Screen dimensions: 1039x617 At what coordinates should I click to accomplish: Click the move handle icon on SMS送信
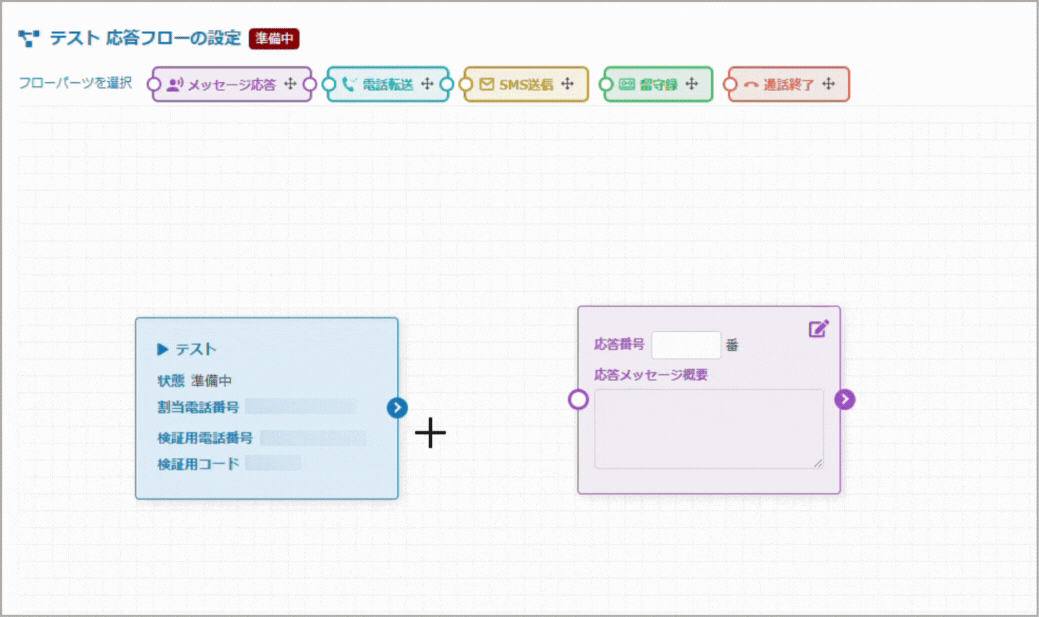(x=567, y=84)
